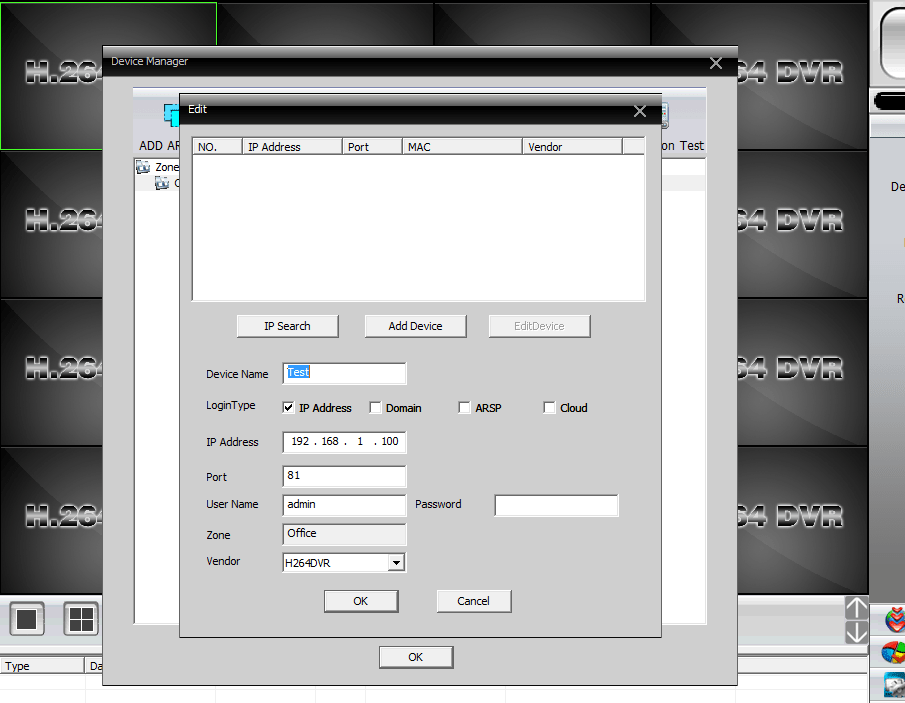905x703 pixels.
Task: Enable the ARSP login type checkbox
Action: click(464, 408)
